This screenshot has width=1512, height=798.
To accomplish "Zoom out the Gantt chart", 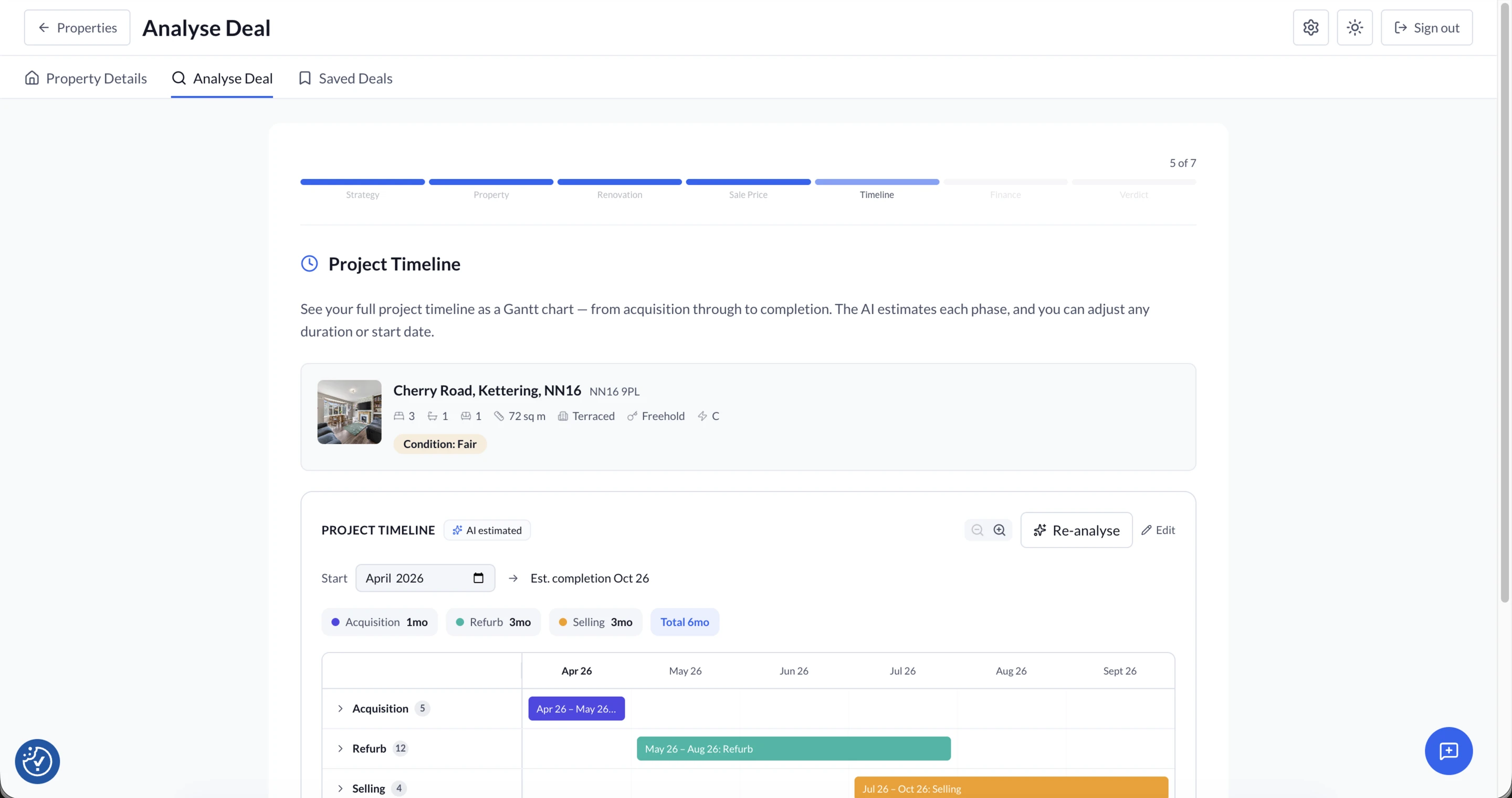I will click(976, 530).
